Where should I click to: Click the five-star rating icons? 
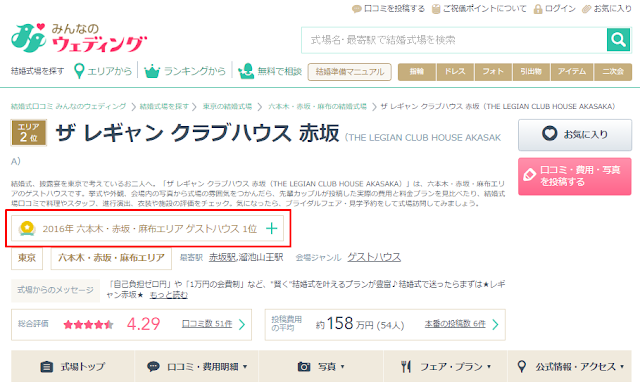coord(88,325)
